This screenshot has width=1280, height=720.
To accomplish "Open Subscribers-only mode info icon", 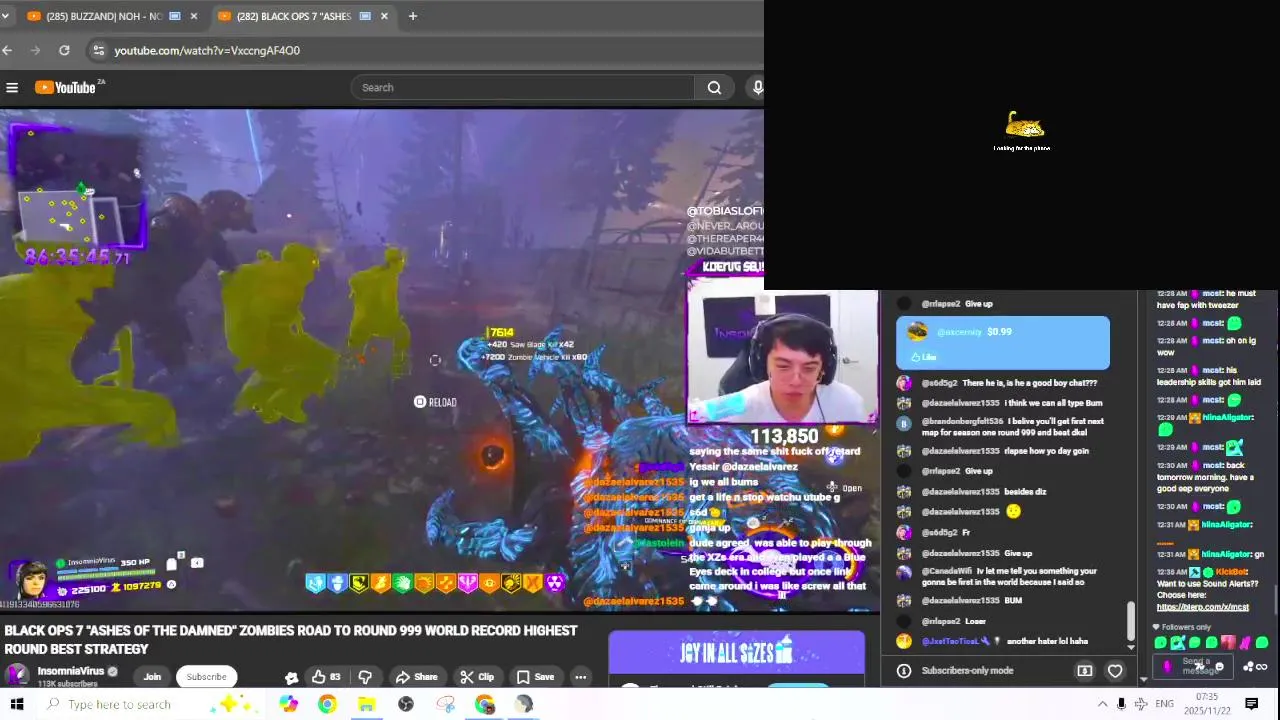I will click(903, 671).
